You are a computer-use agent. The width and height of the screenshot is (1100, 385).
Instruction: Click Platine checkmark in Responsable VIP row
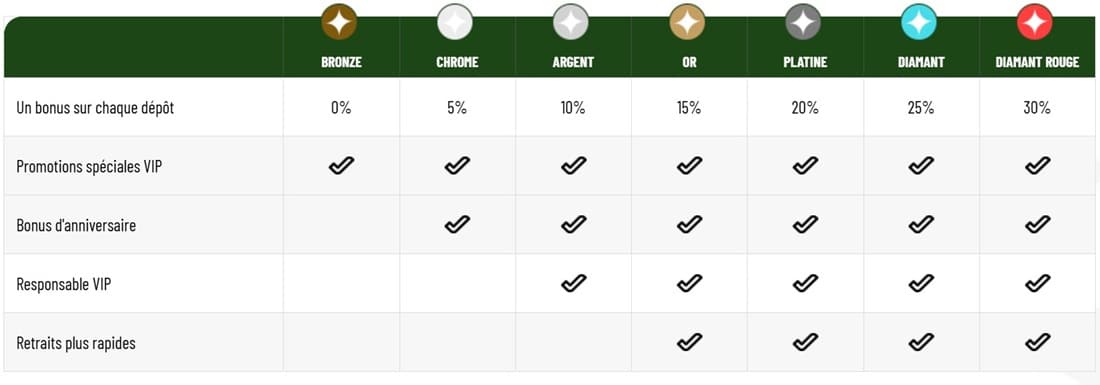805,284
